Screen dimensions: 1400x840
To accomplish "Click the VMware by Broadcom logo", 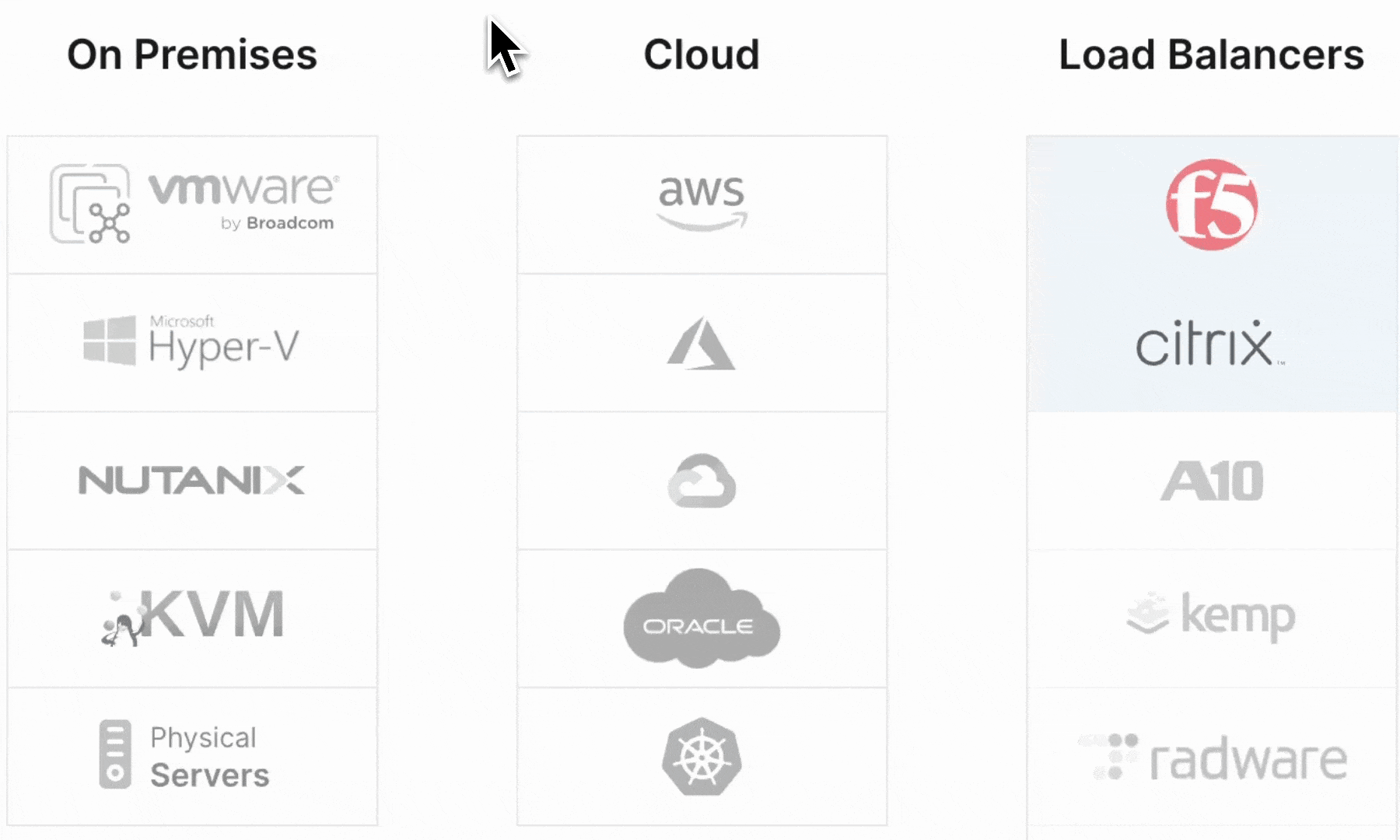I will pyautogui.click(x=192, y=205).
